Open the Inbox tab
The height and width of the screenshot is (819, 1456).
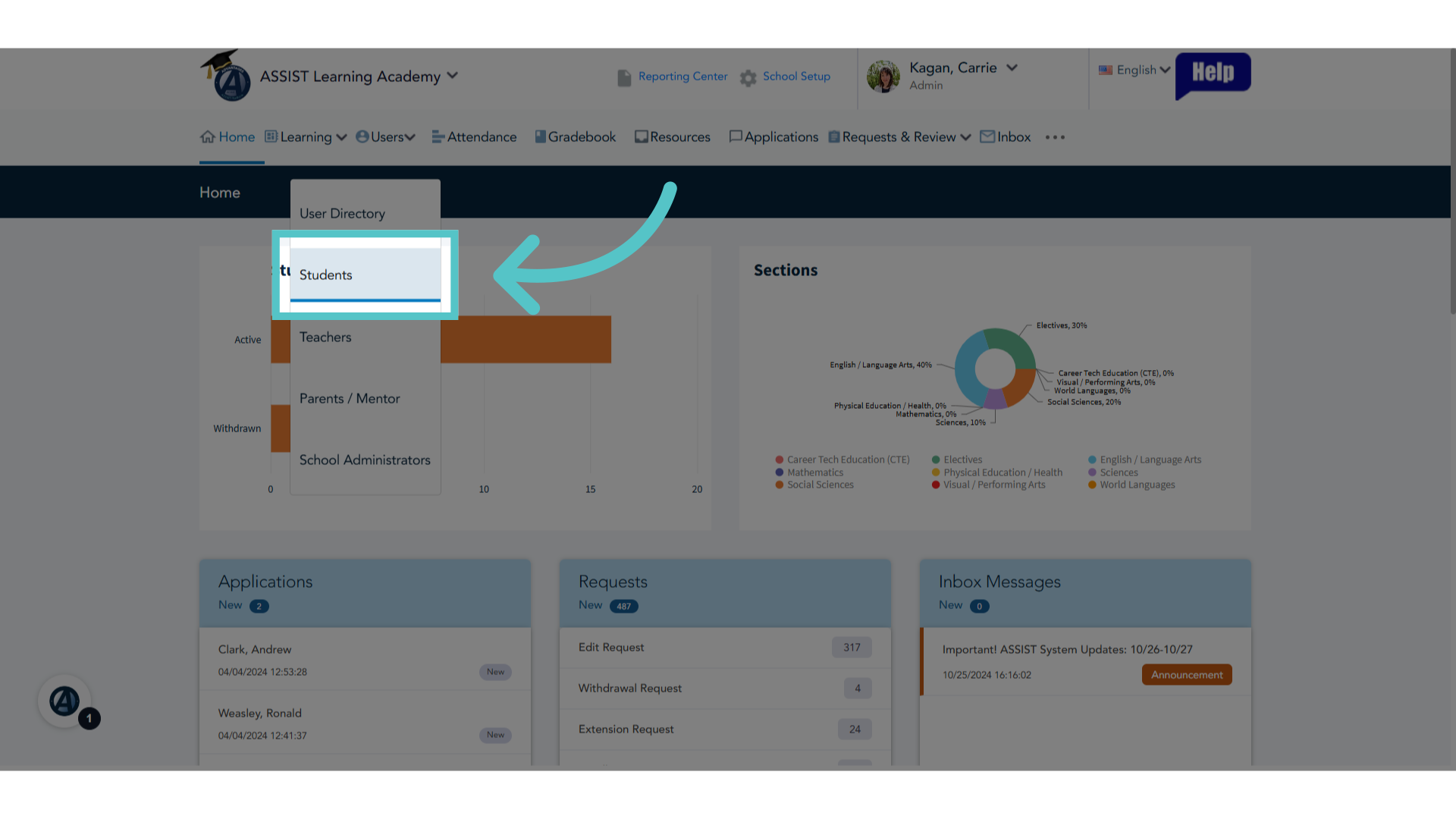click(x=1006, y=137)
